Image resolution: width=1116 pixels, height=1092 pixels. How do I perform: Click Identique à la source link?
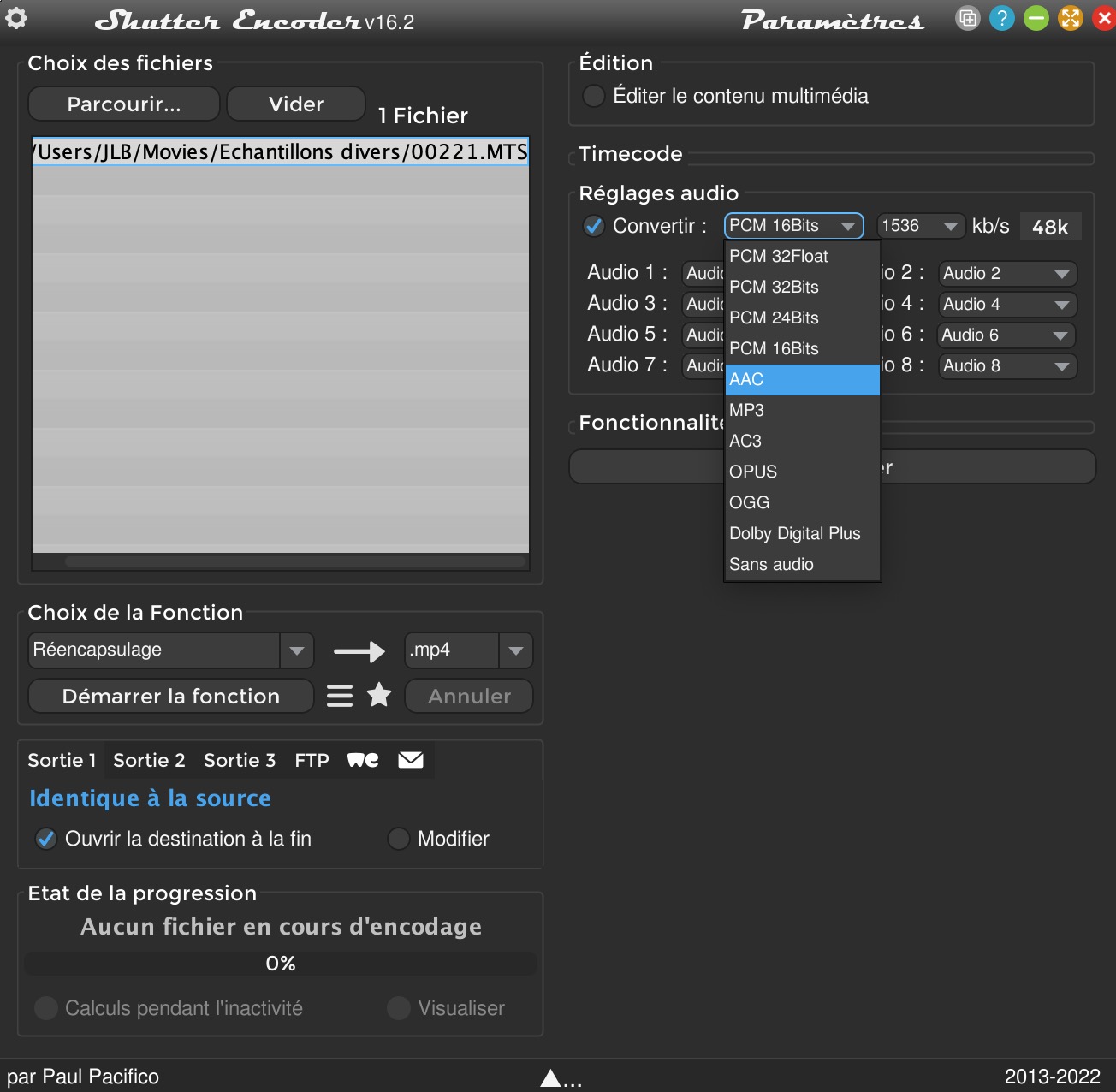coord(150,798)
